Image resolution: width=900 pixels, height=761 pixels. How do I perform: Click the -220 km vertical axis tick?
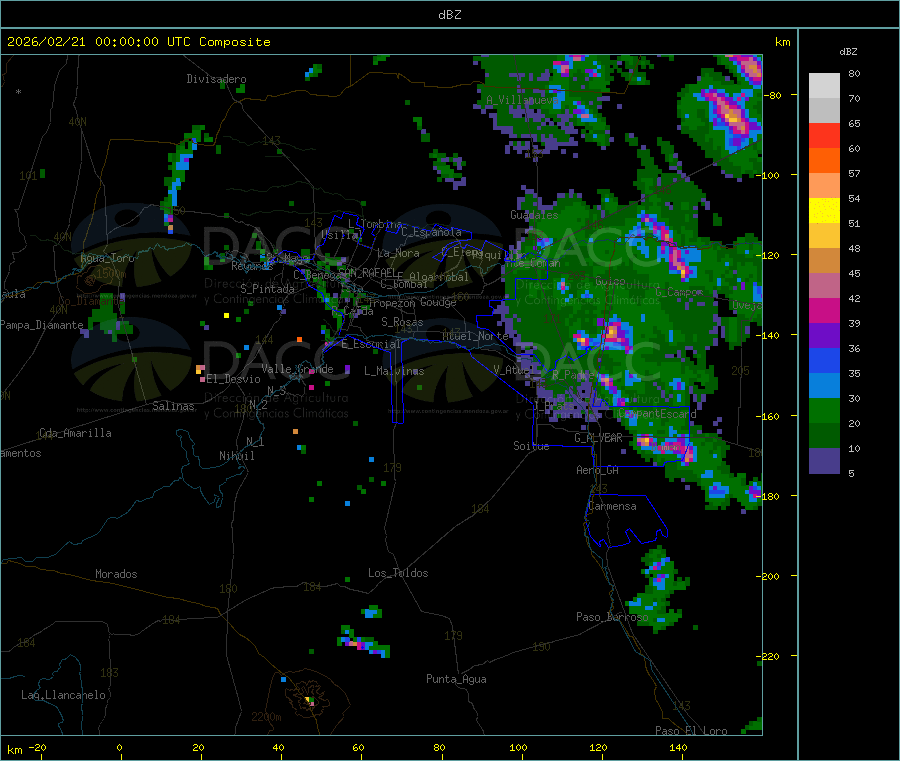pyautogui.click(x=768, y=657)
